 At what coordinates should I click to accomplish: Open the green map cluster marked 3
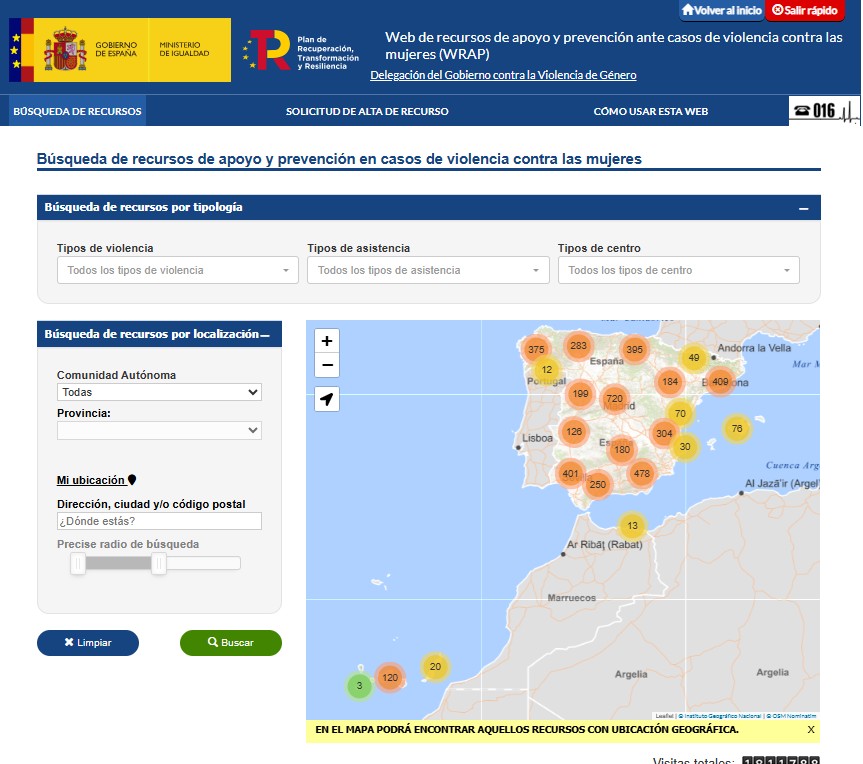[359, 686]
